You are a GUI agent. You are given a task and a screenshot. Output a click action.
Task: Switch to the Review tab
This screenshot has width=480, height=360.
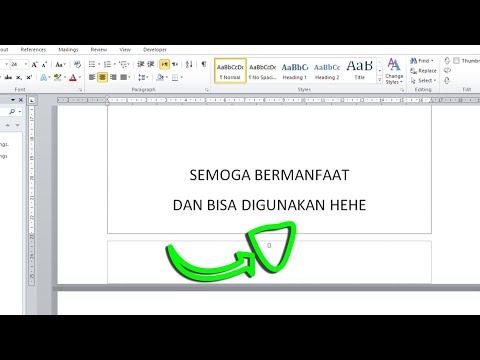(99, 50)
